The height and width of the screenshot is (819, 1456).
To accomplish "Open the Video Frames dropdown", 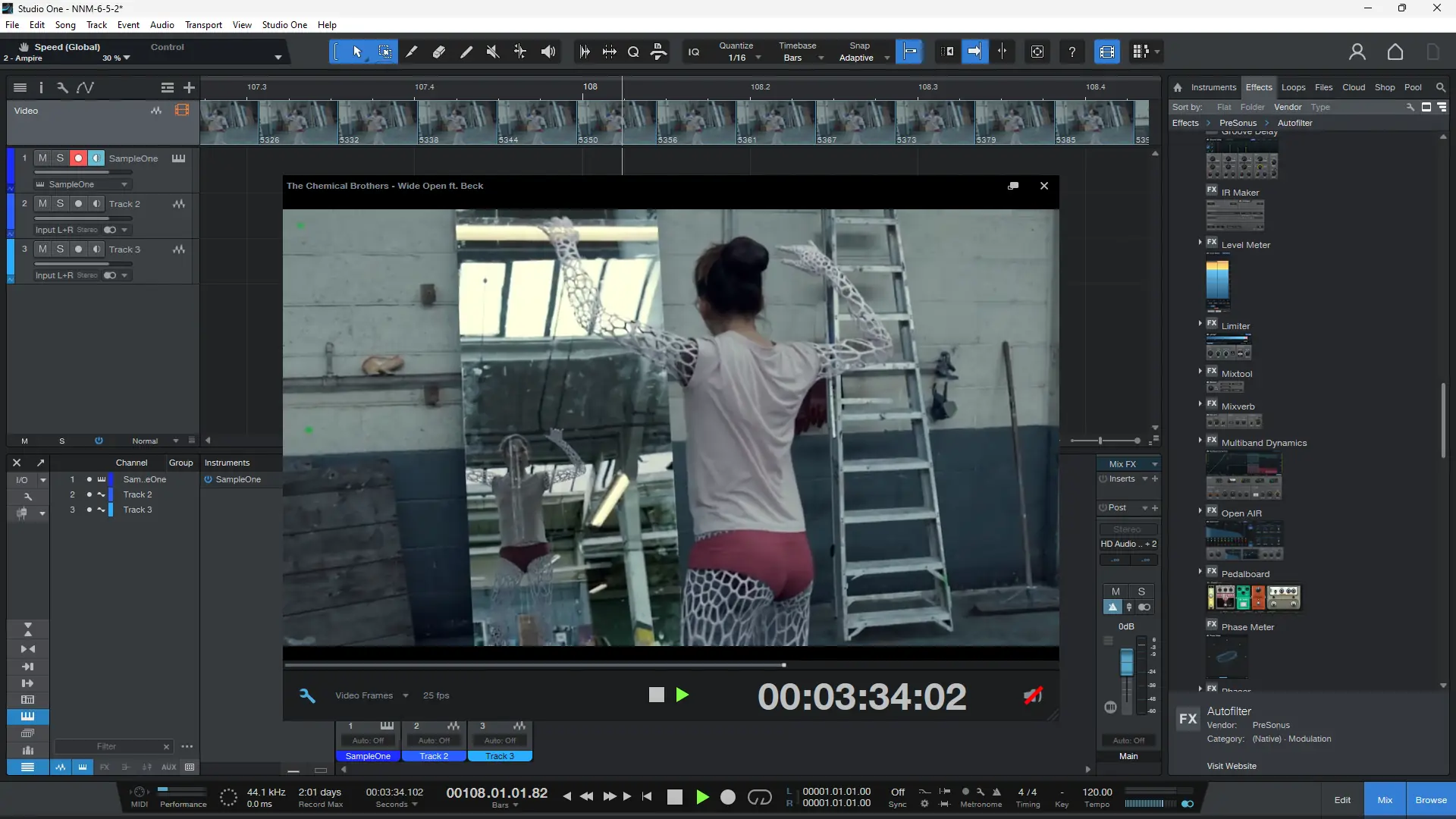I will [x=372, y=695].
